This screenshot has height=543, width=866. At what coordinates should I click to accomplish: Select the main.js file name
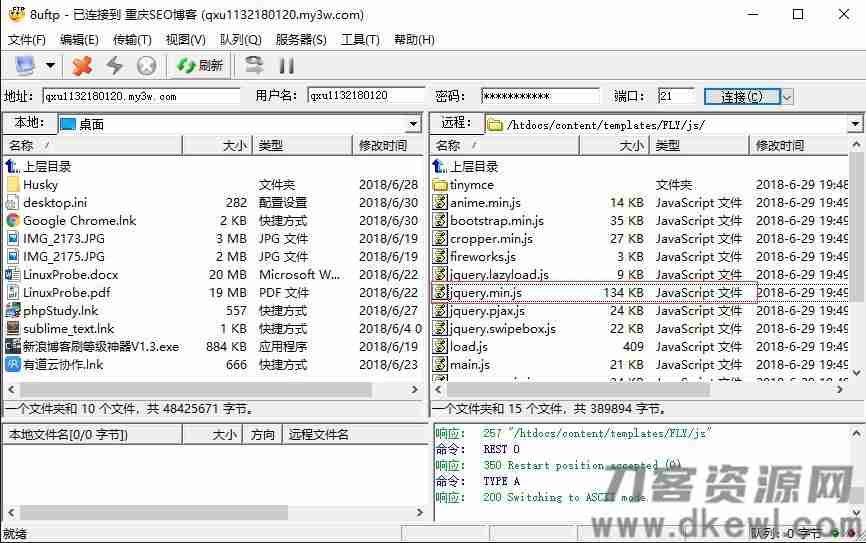tap(470, 365)
